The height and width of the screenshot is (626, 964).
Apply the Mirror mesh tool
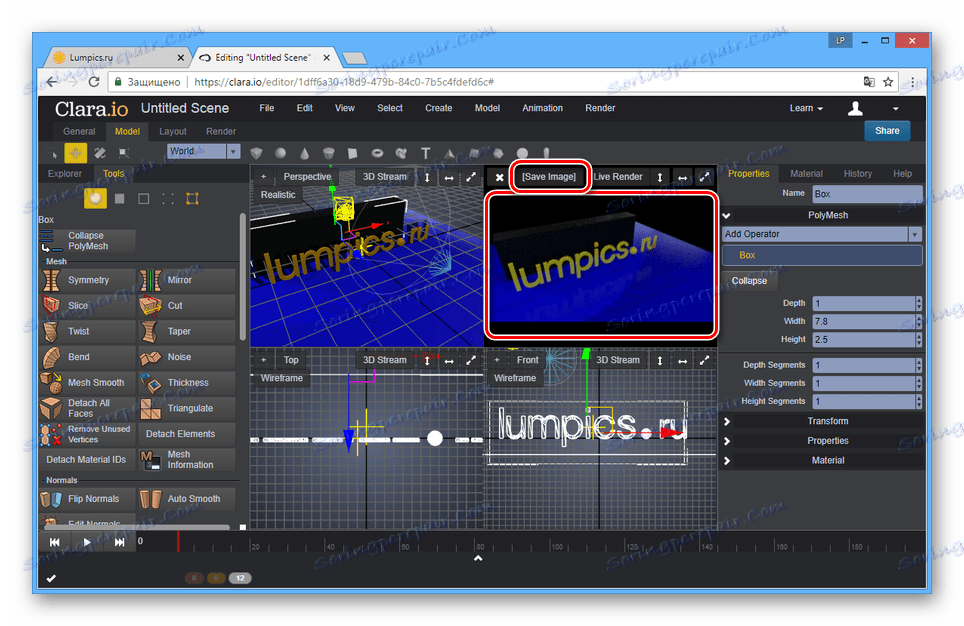pos(187,280)
